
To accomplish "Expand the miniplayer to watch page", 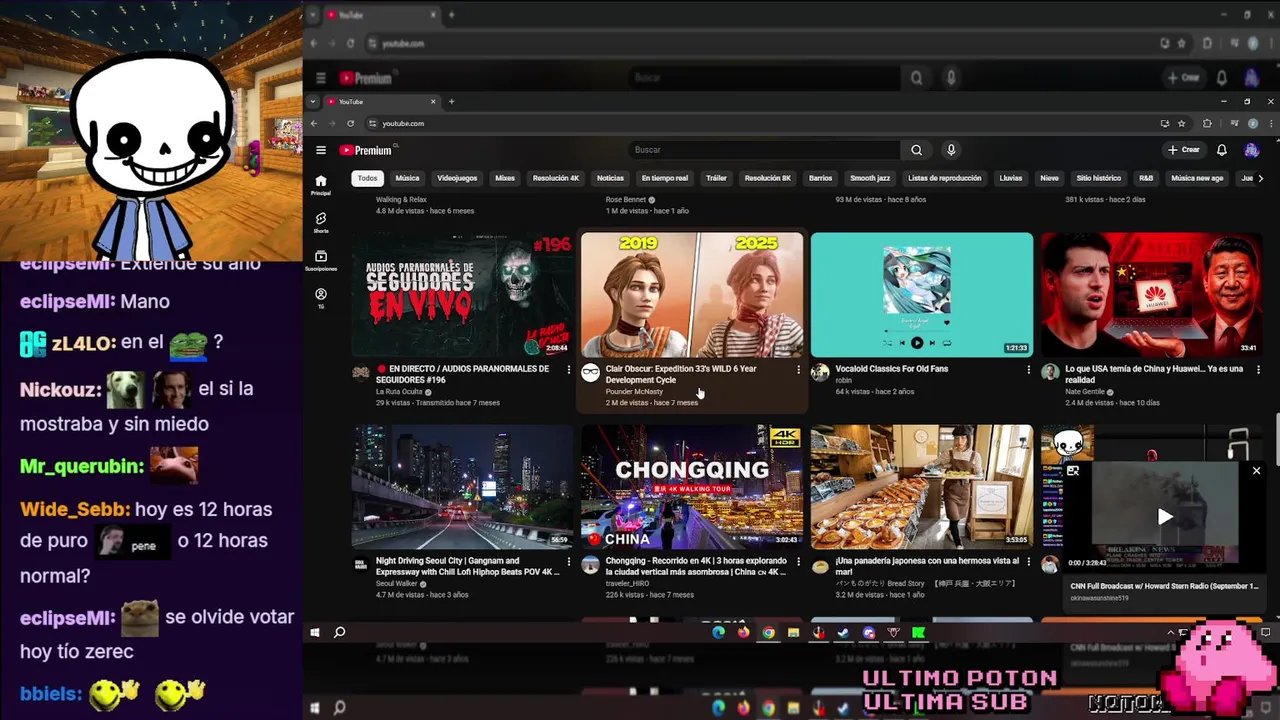I will (1073, 470).
